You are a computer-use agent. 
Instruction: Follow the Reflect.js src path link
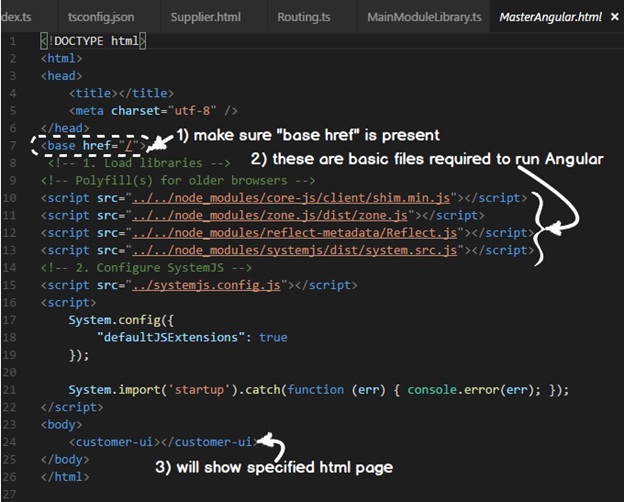point(294,233)
